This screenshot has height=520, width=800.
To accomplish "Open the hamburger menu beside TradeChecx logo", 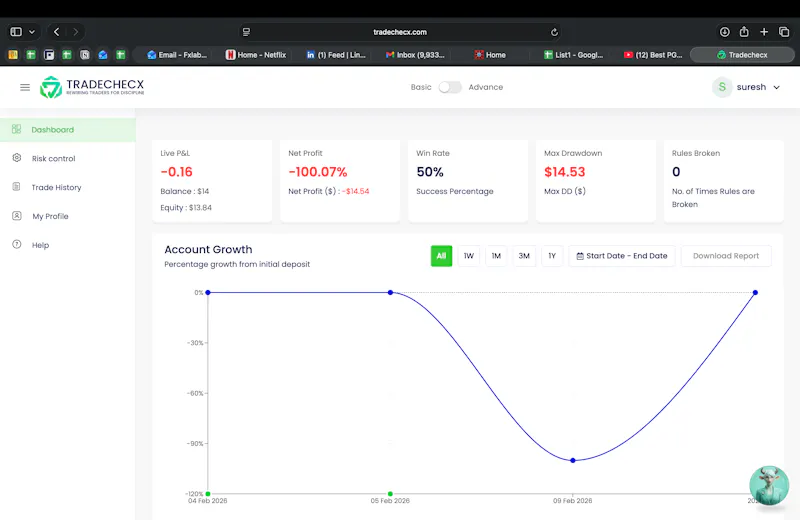I will click(x=24, y=87).
